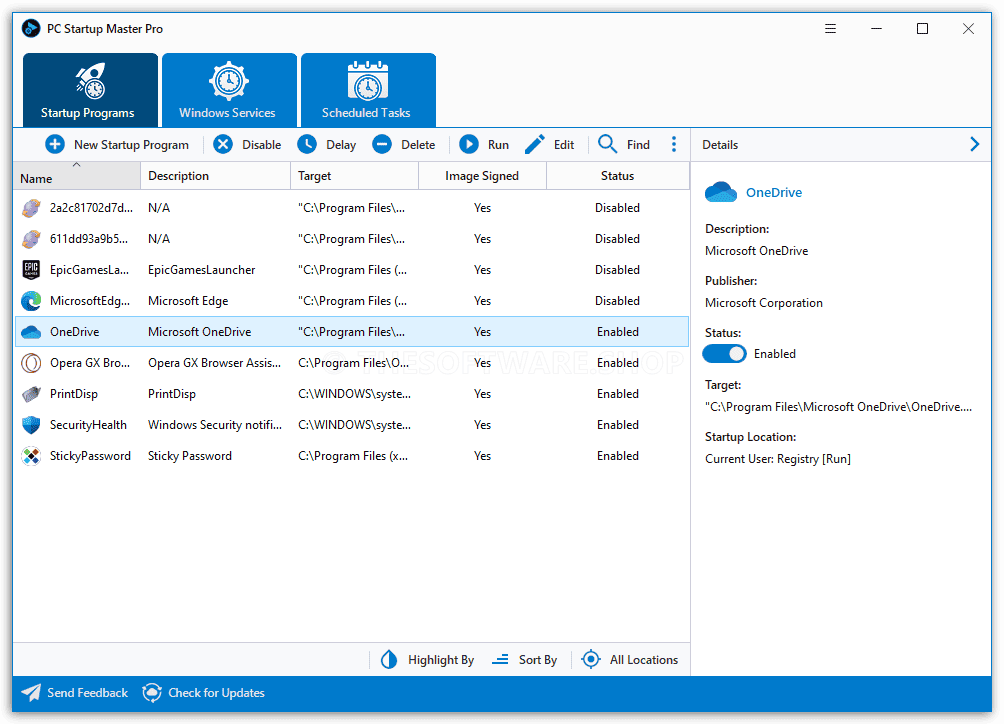The image size is (1004, 724).
Task: Select the 2a2c81702d7d... row name
Action: [x=91, y=208]
